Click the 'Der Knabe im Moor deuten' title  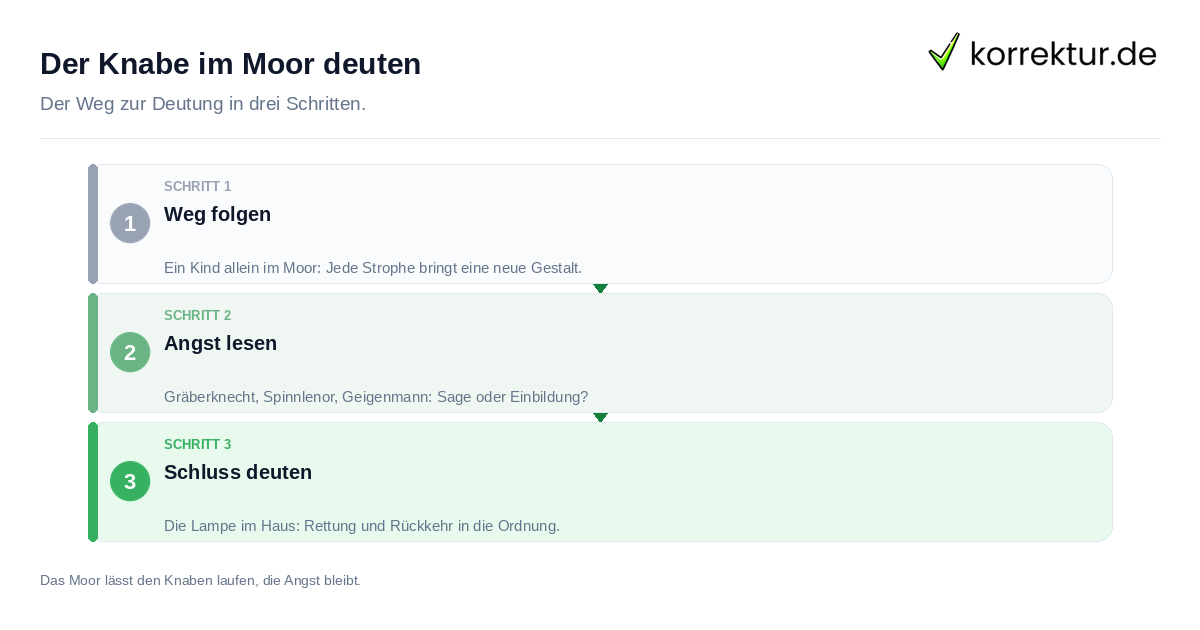tap(230, 64)
